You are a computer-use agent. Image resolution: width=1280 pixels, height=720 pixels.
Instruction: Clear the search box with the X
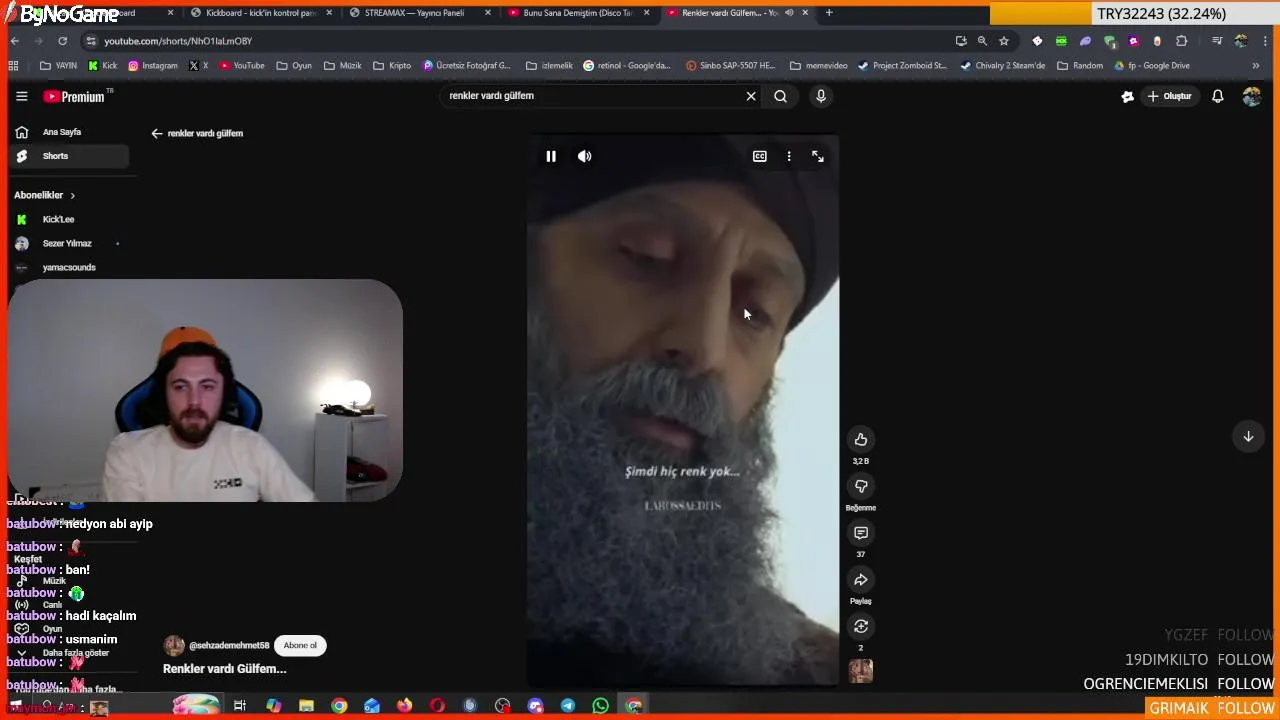(751, 96)
